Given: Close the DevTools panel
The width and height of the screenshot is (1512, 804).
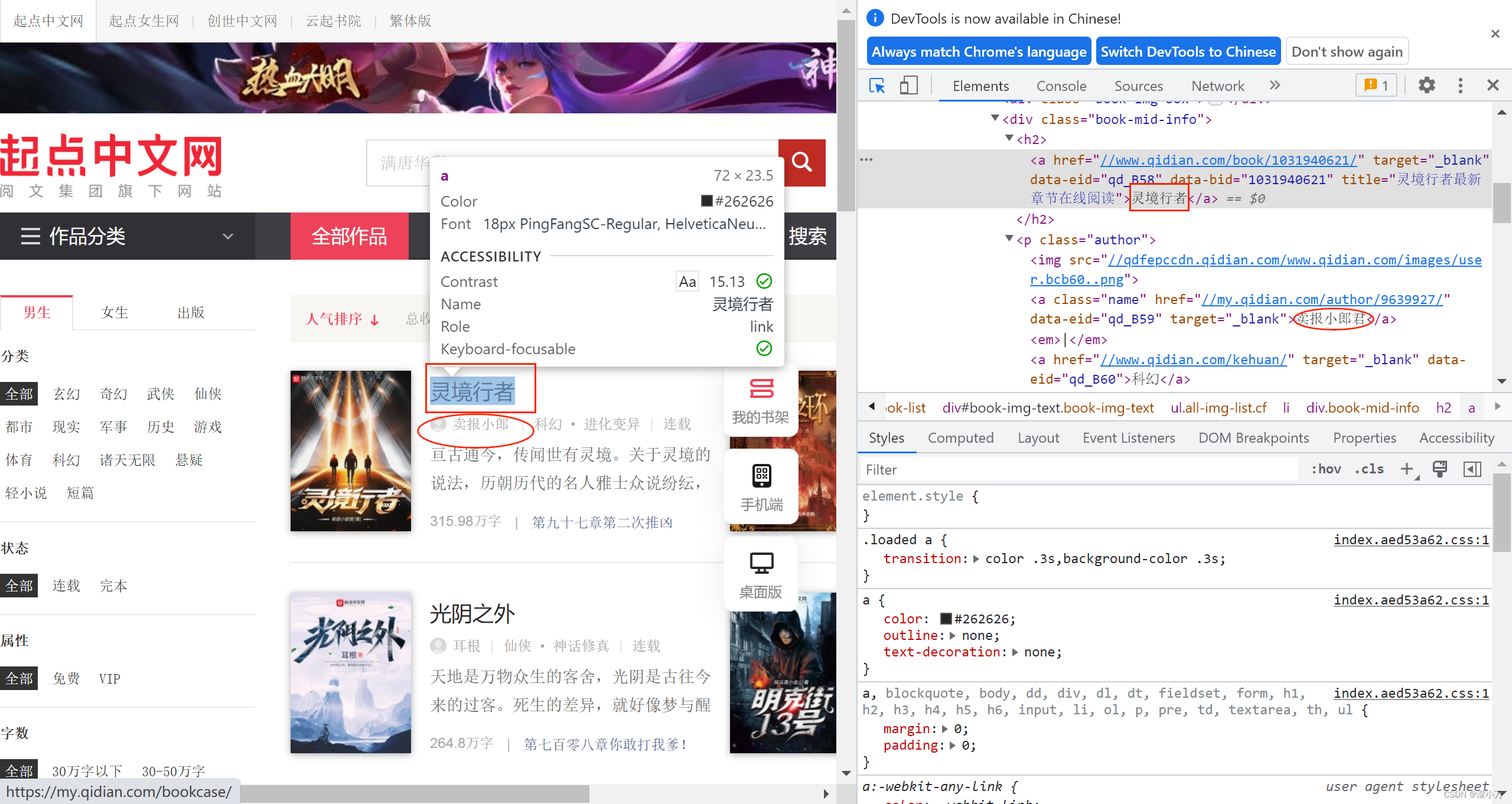Looking at the screenshot, I should coord(1493,86).
